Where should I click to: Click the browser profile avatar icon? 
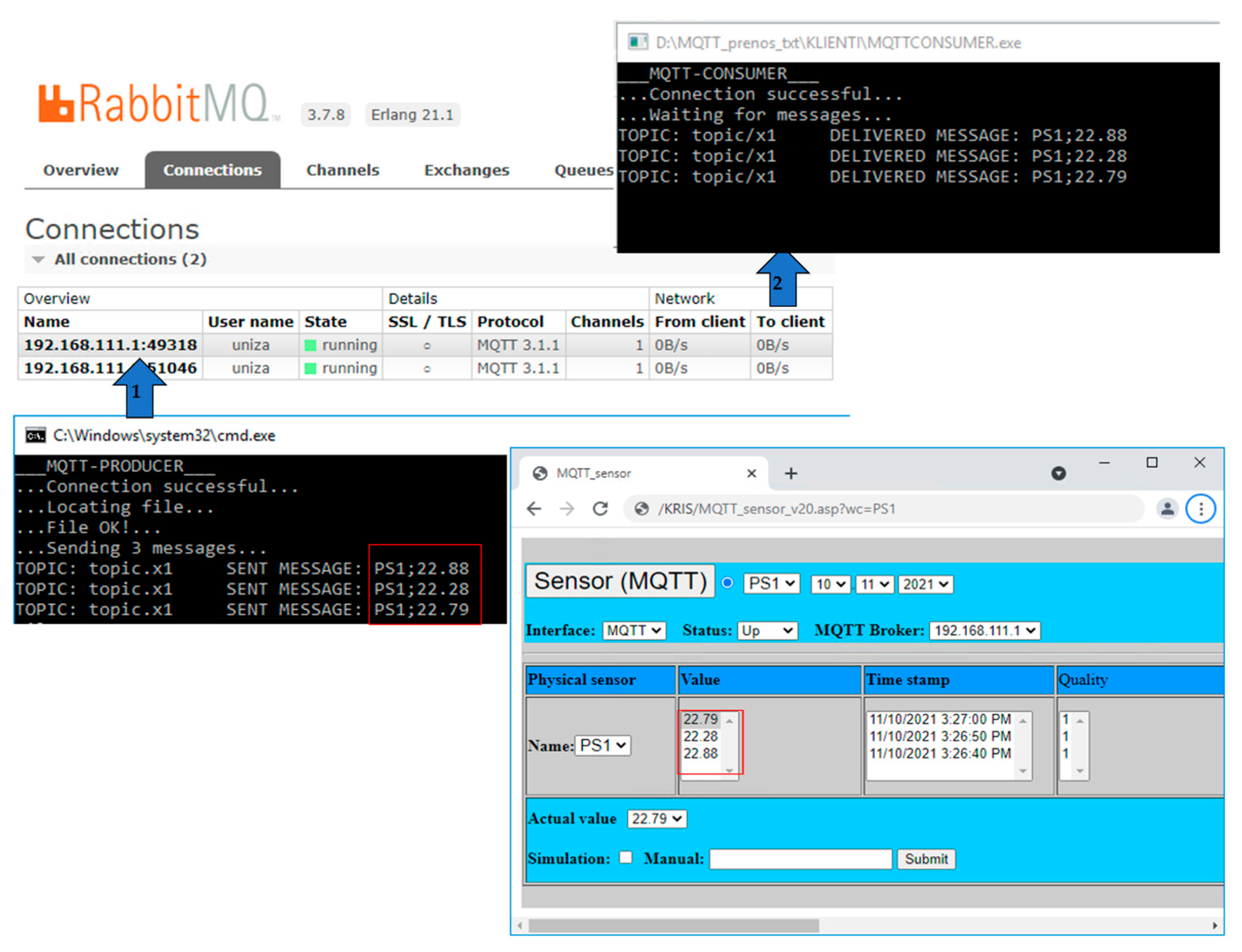1167,508
